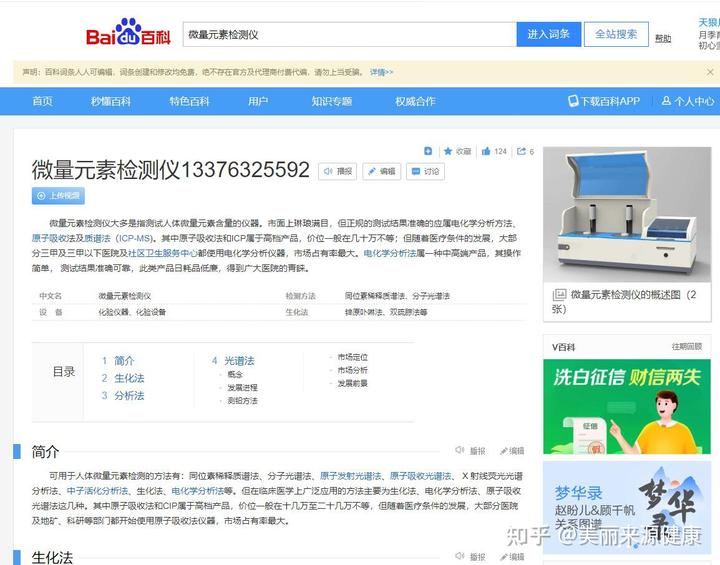Jump to 市场分析 in contents
This screenshot has width=720, height=565.
tap(353, 370)
